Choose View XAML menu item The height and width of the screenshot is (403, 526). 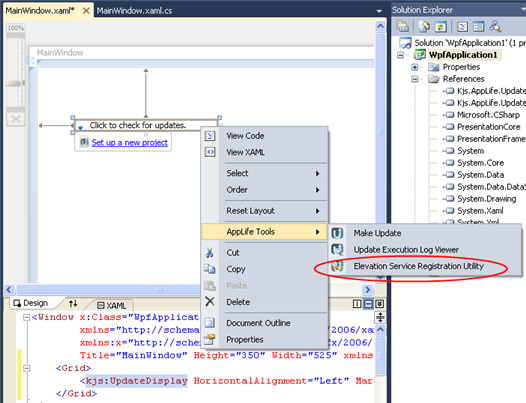264,152
